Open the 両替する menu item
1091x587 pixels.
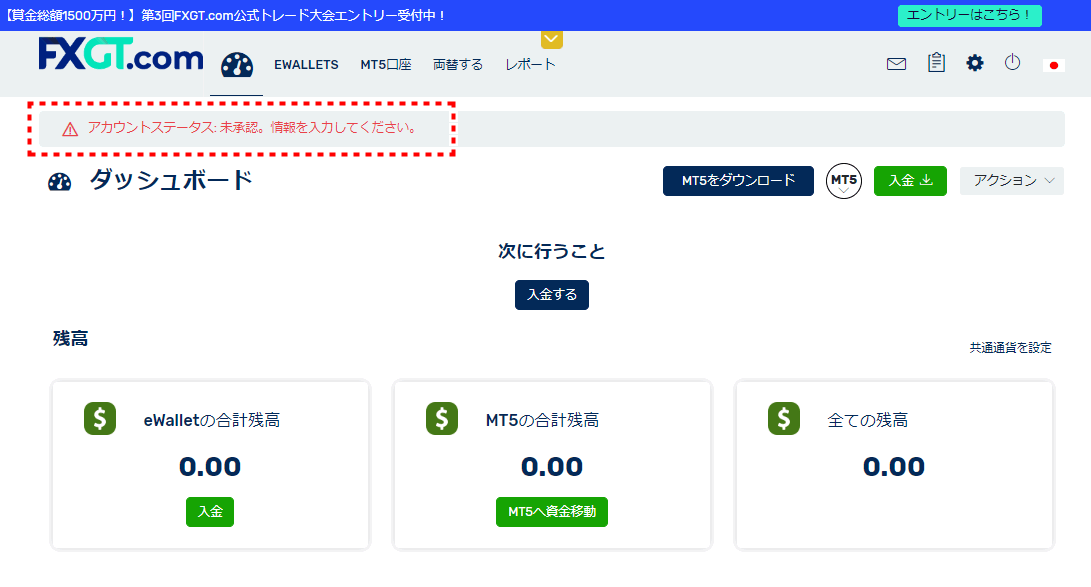[x=458, y=65]
